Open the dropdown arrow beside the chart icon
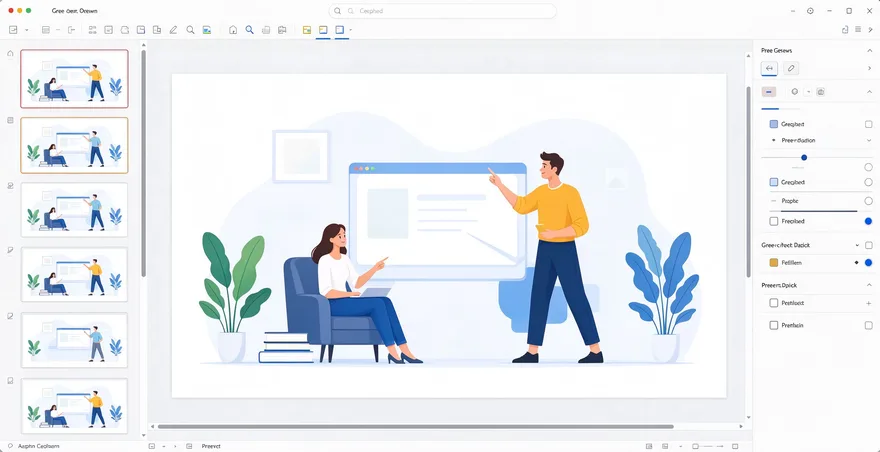Viewport: 880px width, 452px height. pos(26,30)
